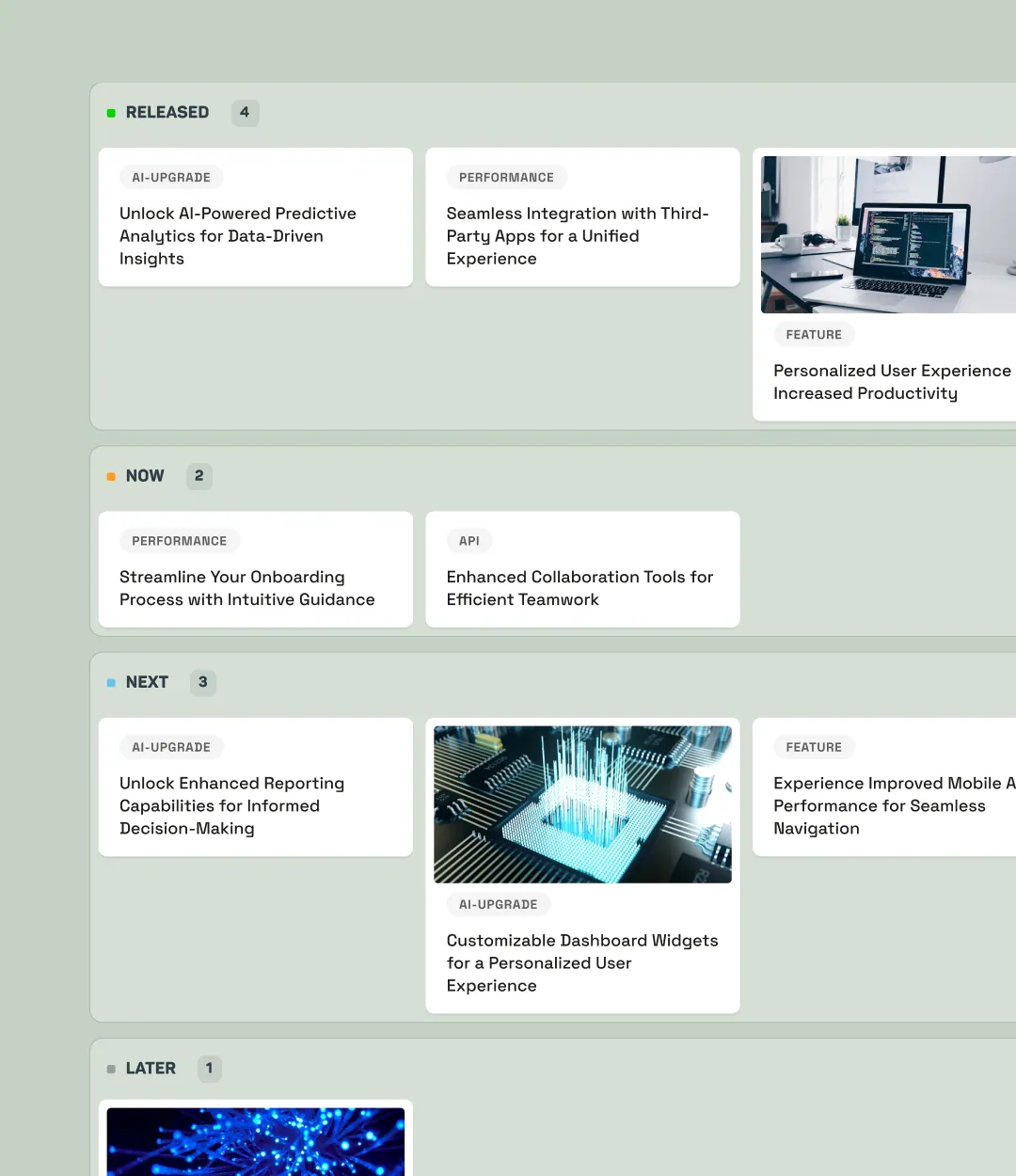Click the Next count badge 3

(202, 682)
